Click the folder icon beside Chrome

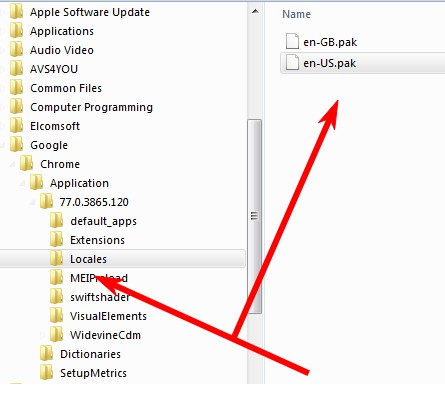tap(27, 164)
